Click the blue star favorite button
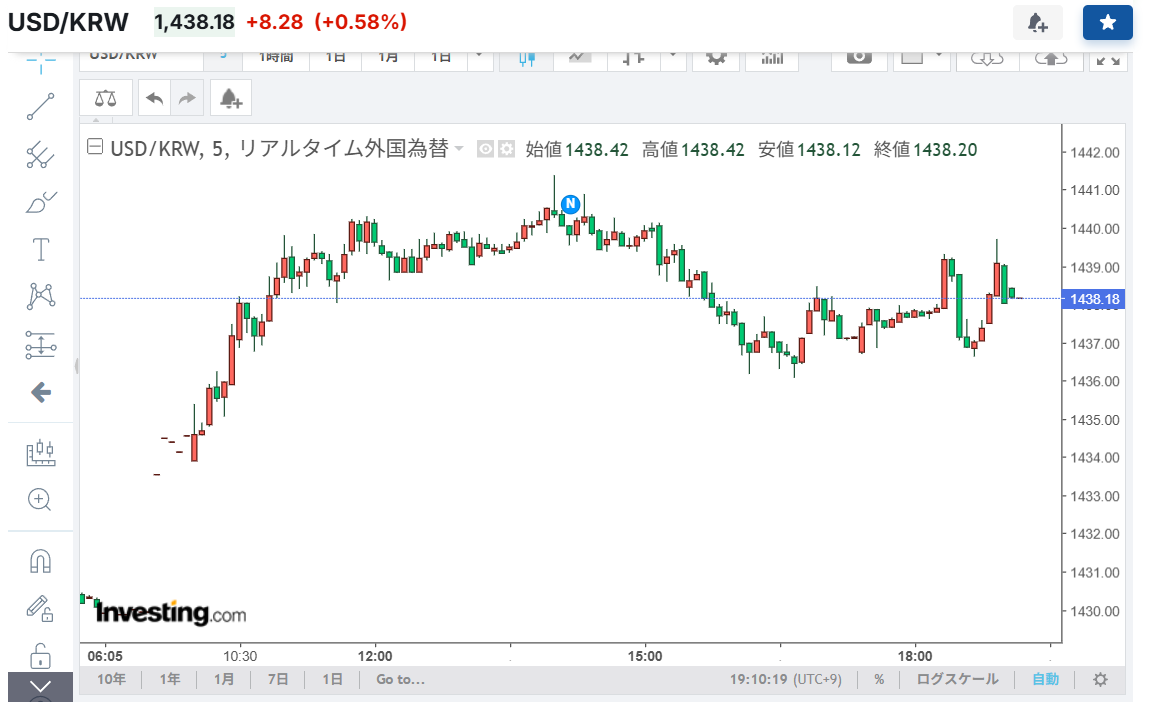The width and height of the screenshot is (1163, 710). pos(1107,22)
